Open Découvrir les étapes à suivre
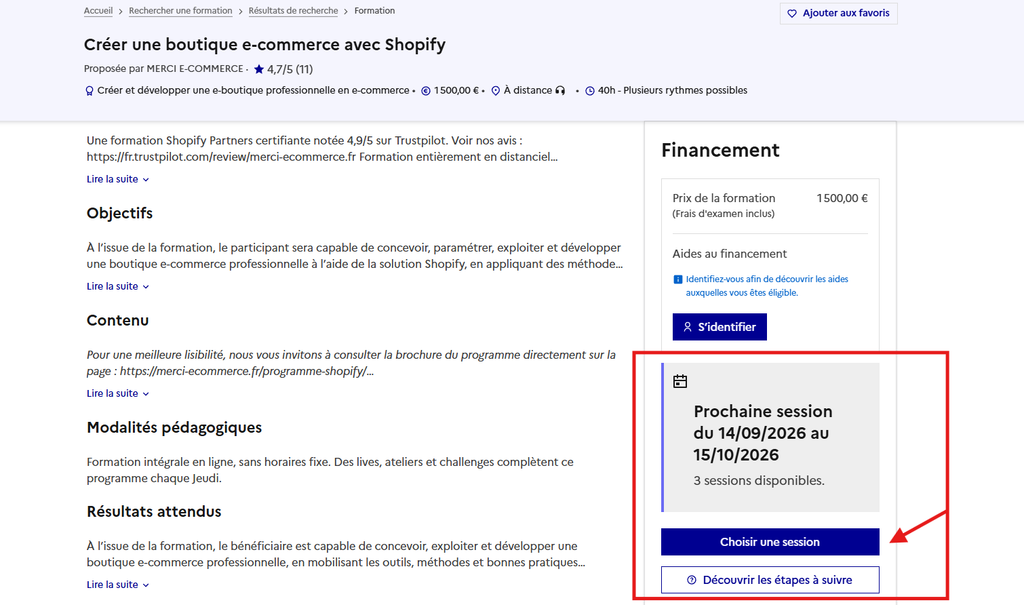1024x605 pixels. click(x=770, y=580)
